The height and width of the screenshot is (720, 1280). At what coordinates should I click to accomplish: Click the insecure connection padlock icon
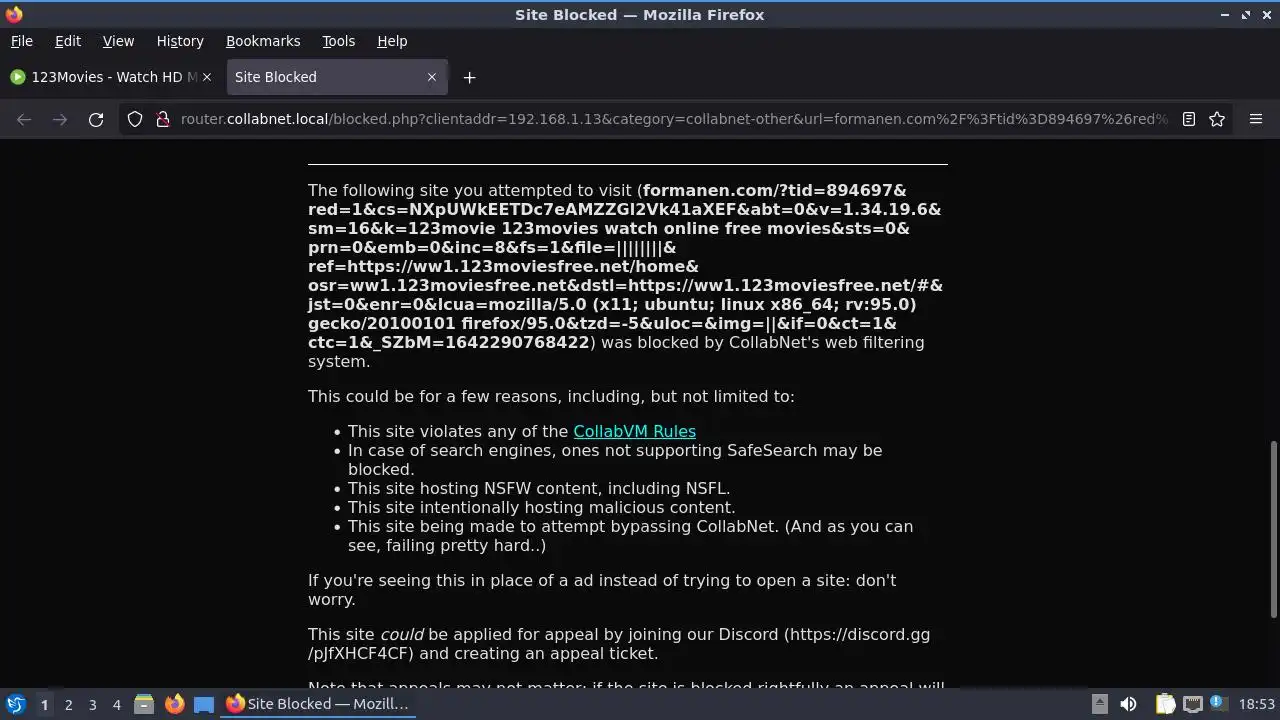point(163,119)
